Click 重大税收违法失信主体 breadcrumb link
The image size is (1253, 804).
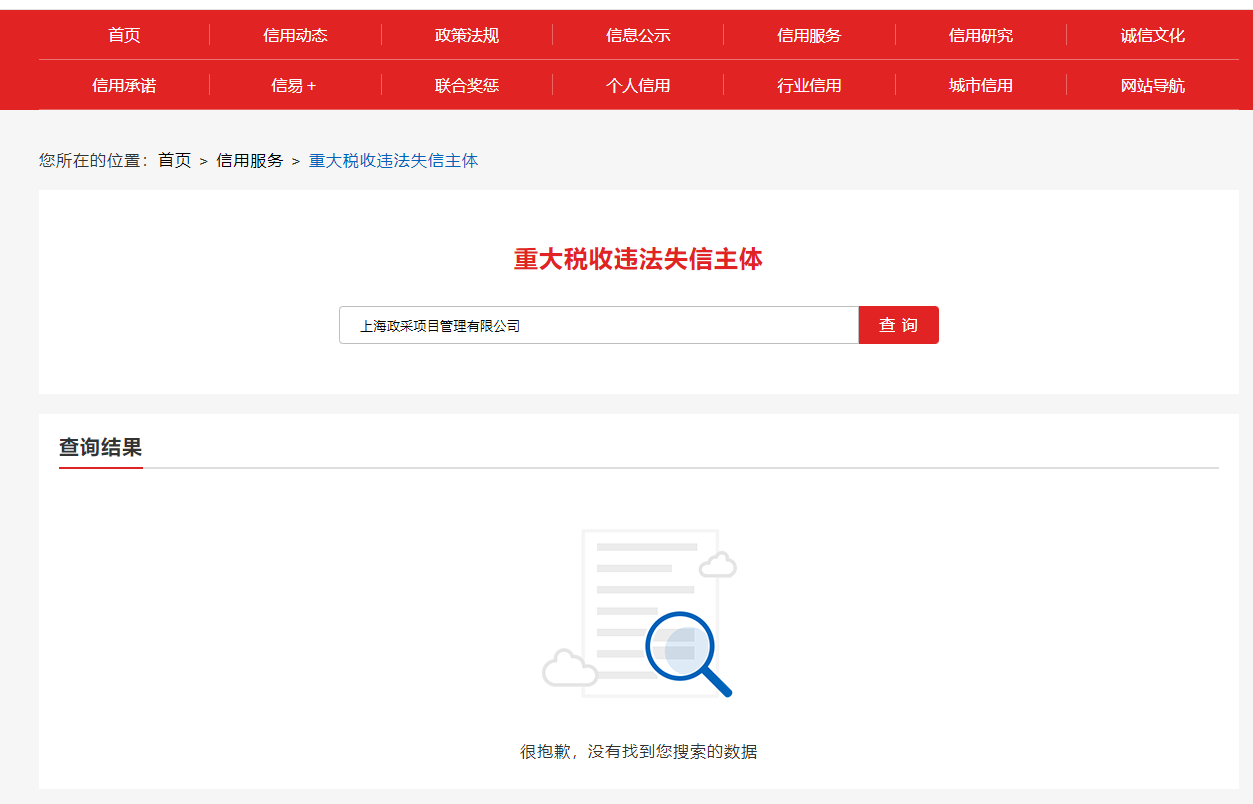coord(393,160)
